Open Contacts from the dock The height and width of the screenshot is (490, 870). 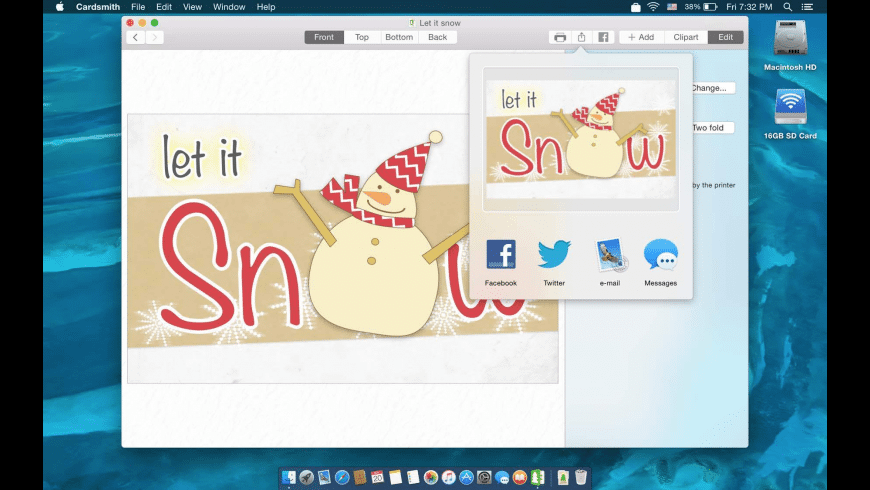click(x=360, y=477)
